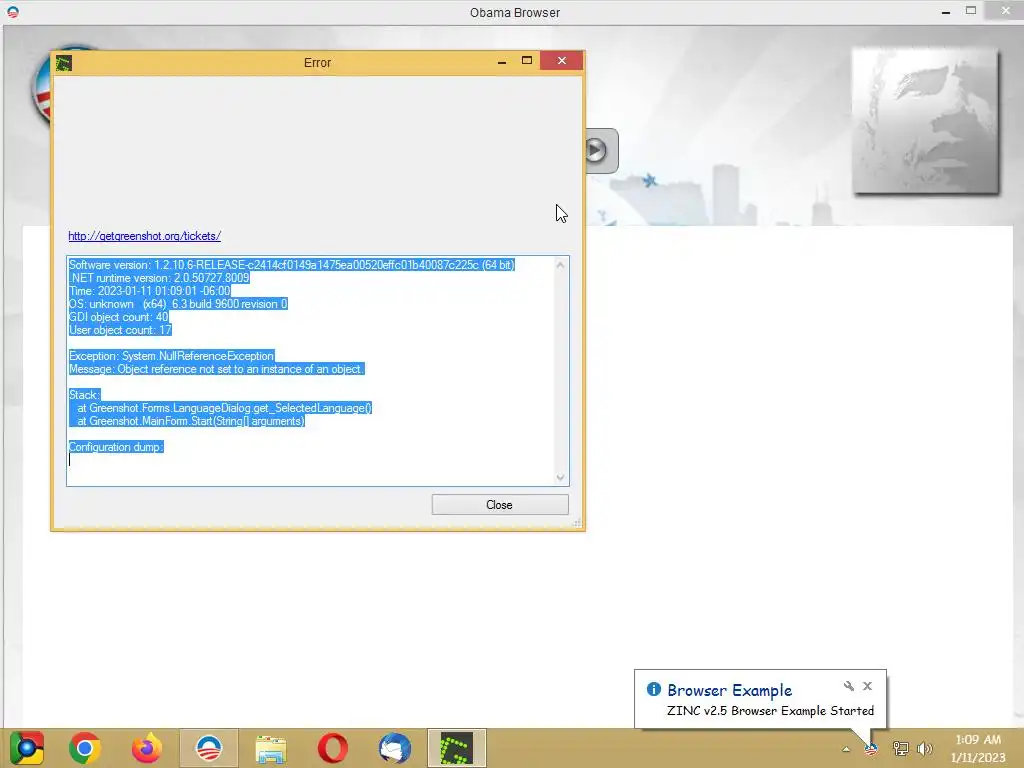The height and width of the screenshot is (768, 1024).
Task: Click the 'Exception: System.NullReferenceException' line
Action: 171,356
